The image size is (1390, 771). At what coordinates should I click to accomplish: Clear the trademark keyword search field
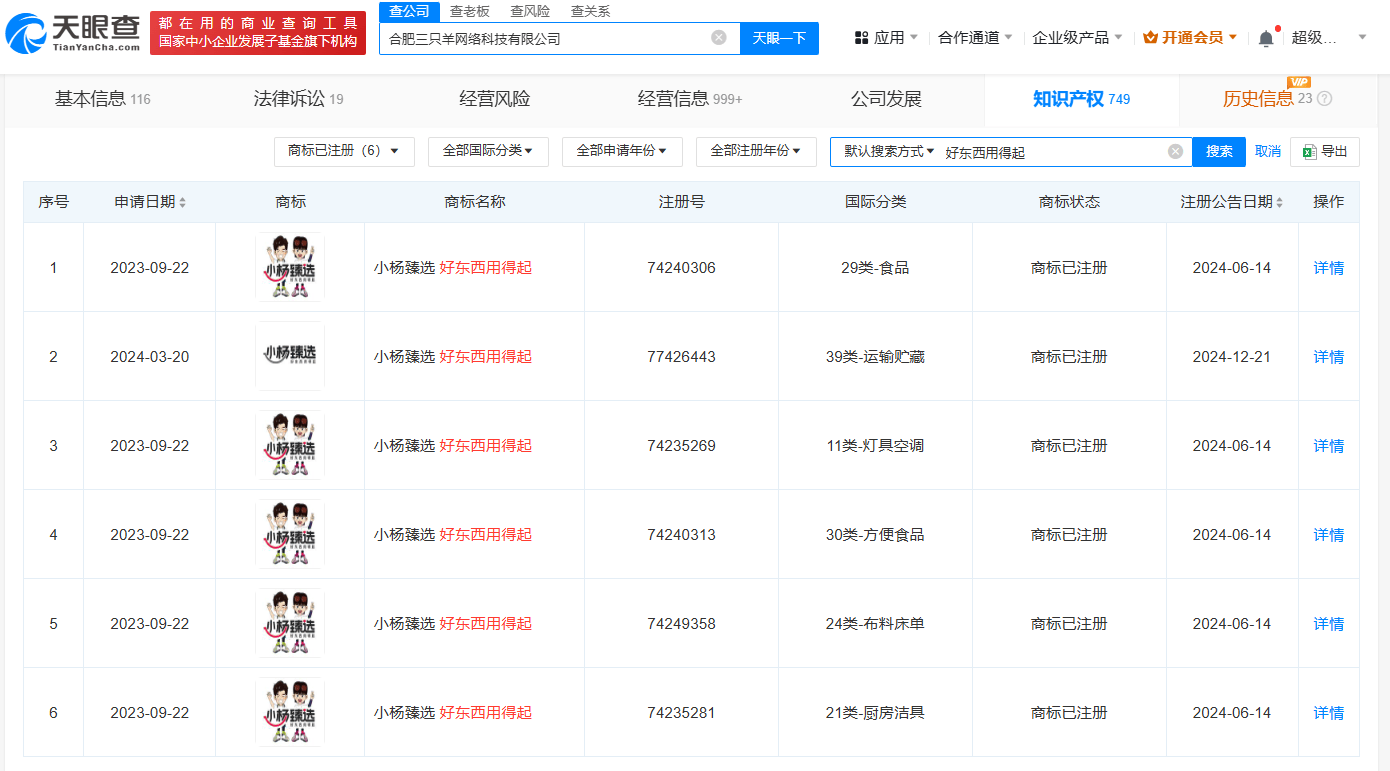[1175, 152]
